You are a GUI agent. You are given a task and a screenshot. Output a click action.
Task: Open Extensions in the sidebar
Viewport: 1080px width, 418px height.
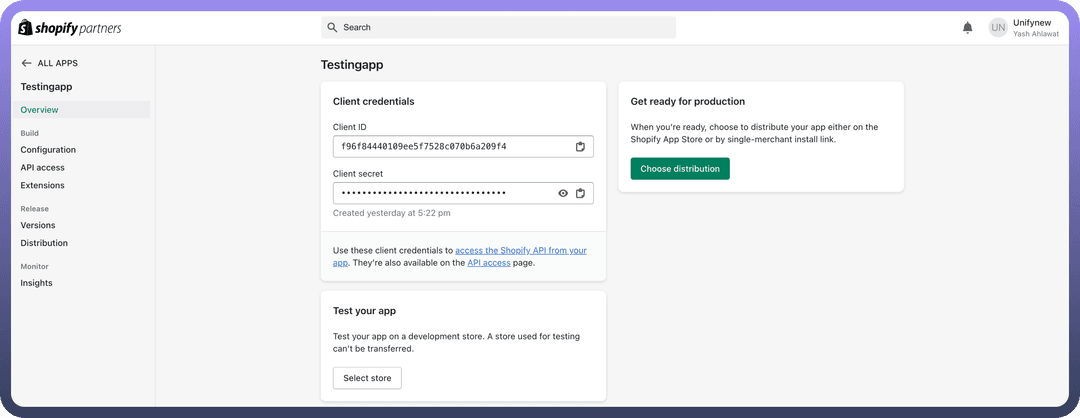tap(42, 185)
